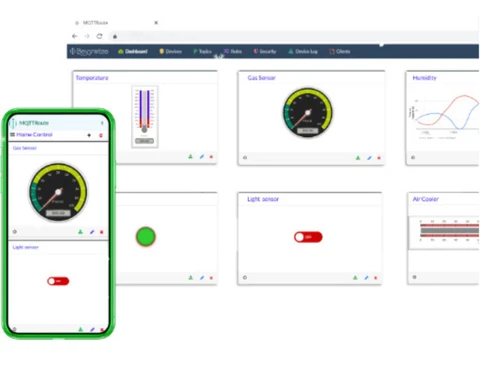The height and width of the screenshot is (375, 500).
Task: Click green icon on browser Light sensor card
Action: tap(355, 277)
